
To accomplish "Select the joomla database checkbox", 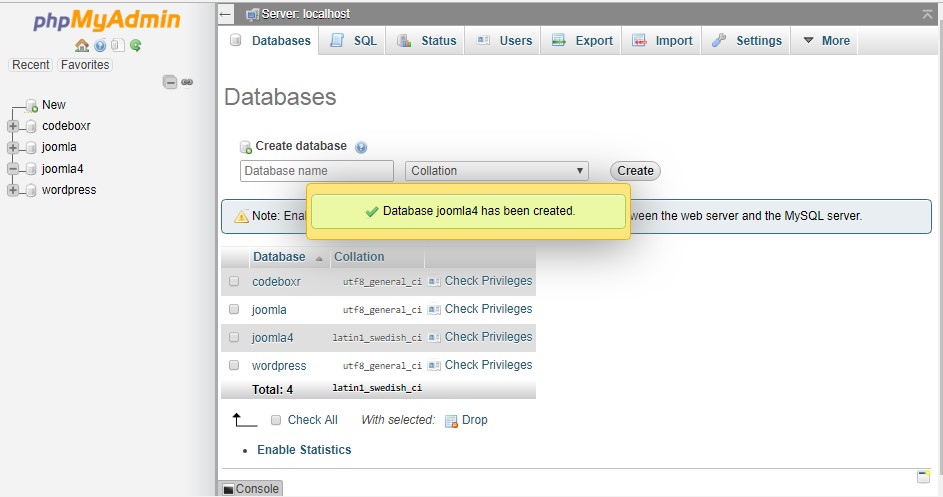I will pos(234,309).
